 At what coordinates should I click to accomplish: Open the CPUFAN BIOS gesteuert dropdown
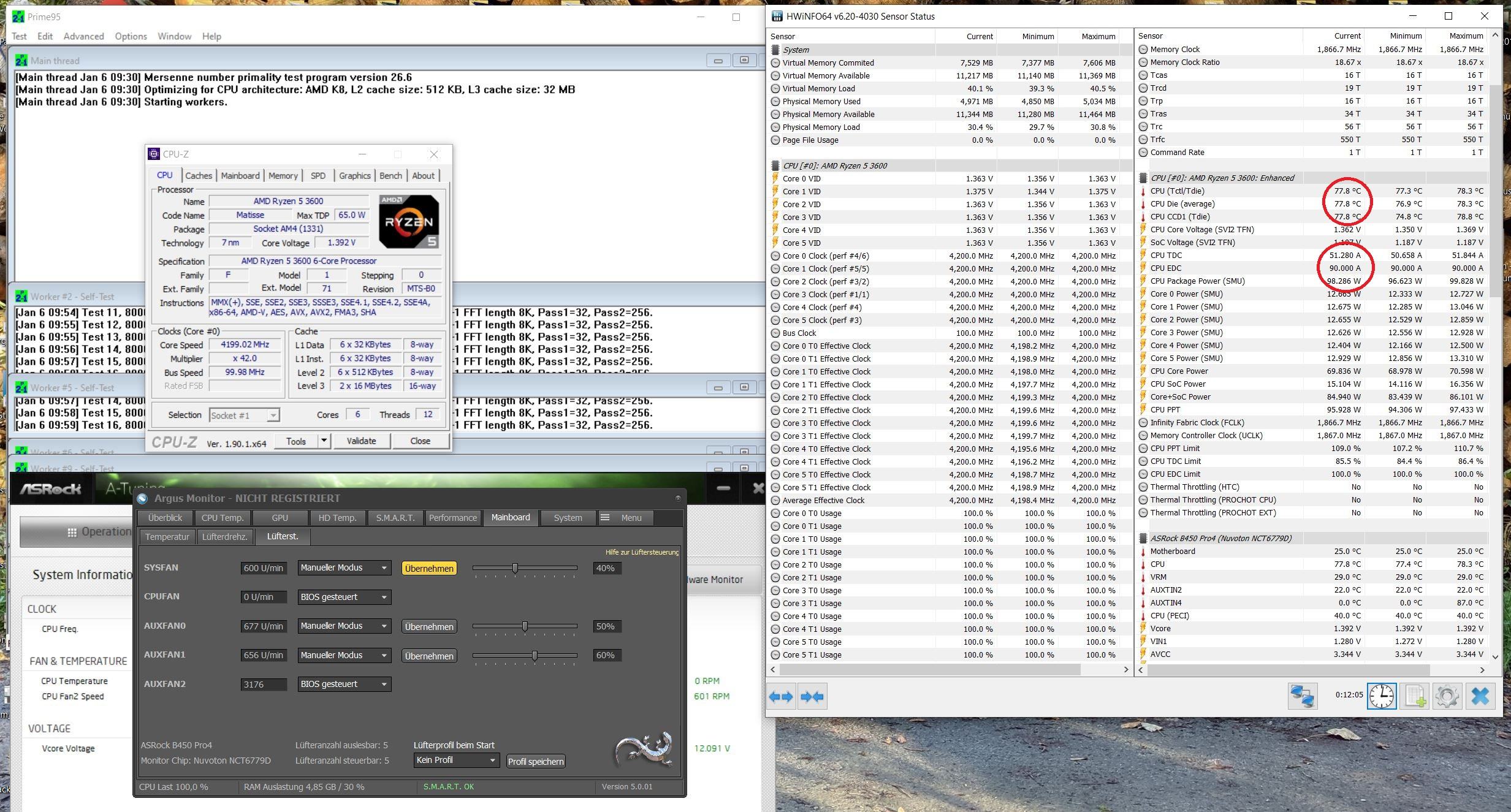[344, 597]
